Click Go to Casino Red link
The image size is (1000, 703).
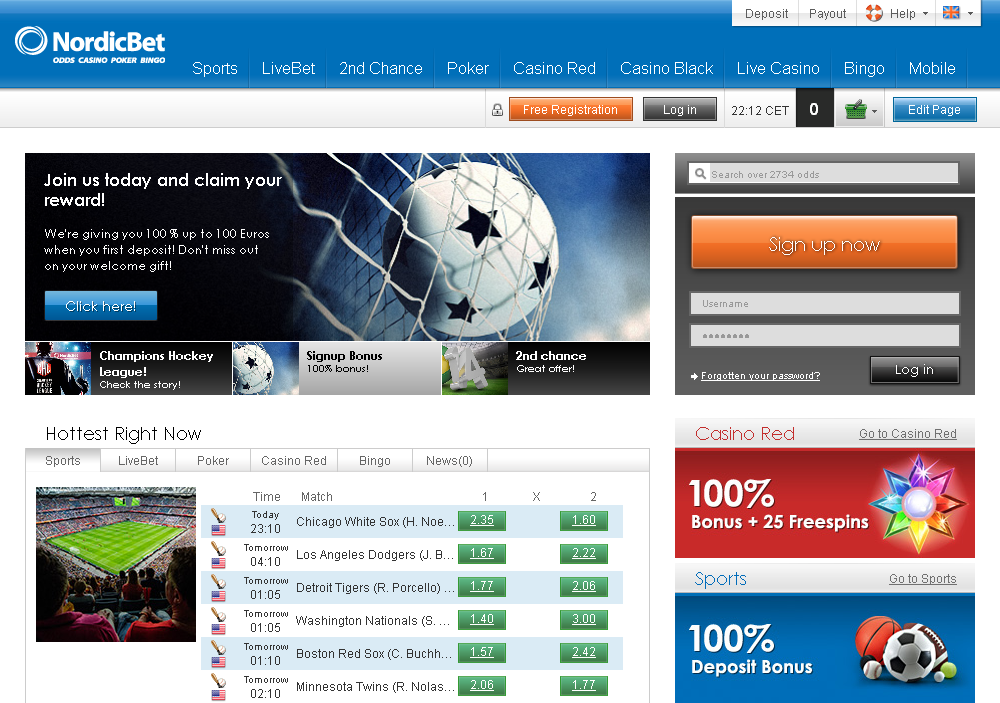(908, 434)
